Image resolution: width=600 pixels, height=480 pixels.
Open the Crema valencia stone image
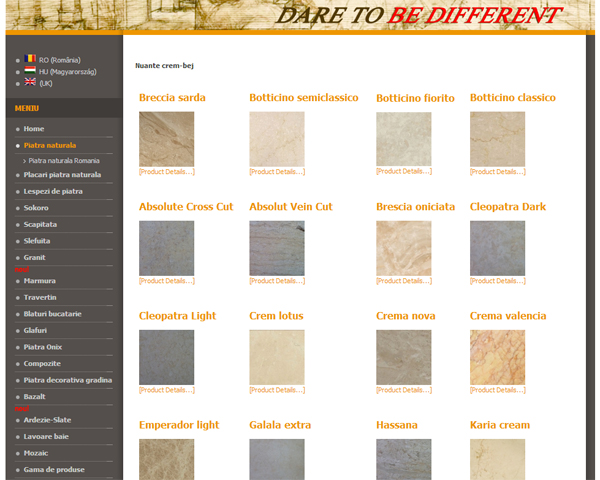pyautogui.click(x=497, y=357)
